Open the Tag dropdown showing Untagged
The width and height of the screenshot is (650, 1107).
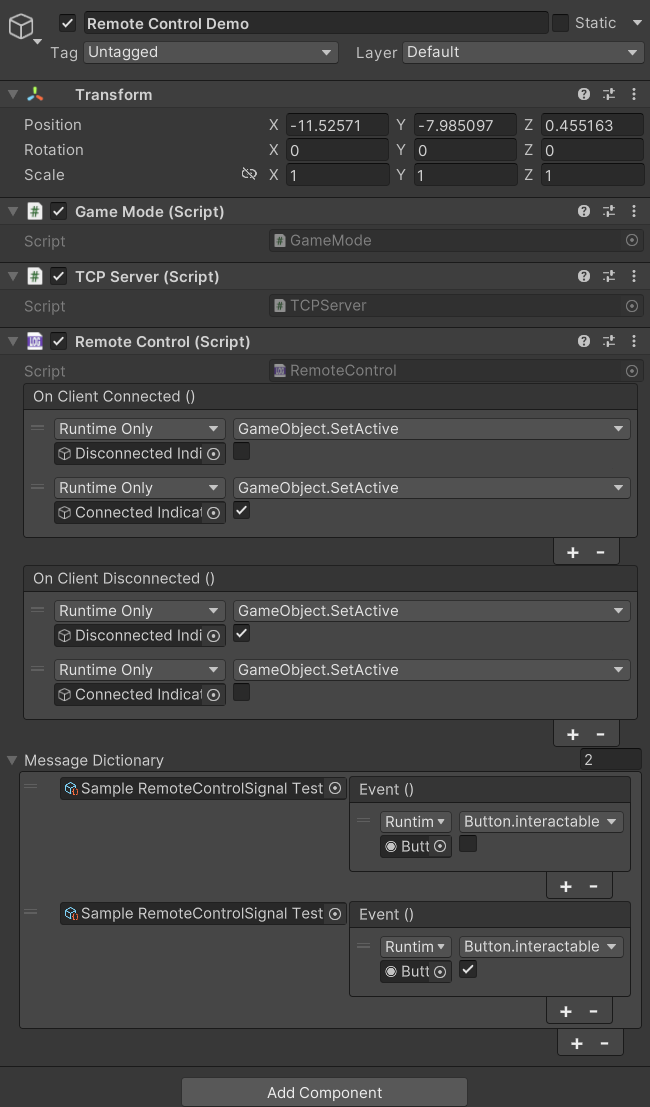[210, 52]
